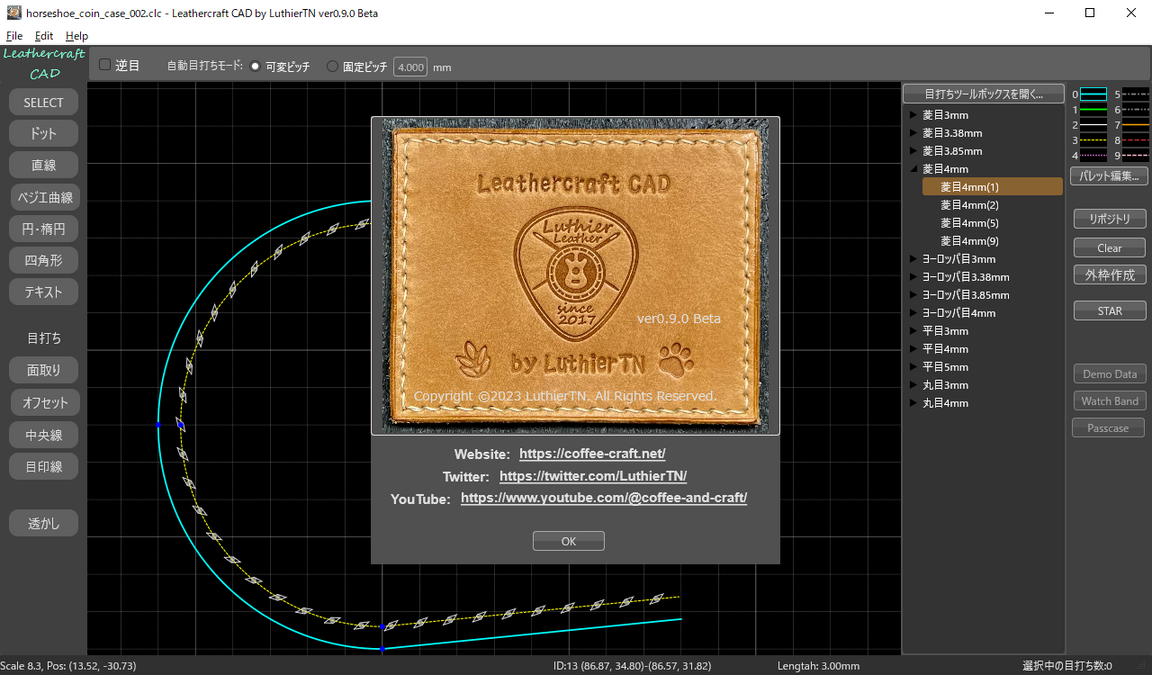Pick palette line 4 purple dotted swatch

coord(1093,156)
